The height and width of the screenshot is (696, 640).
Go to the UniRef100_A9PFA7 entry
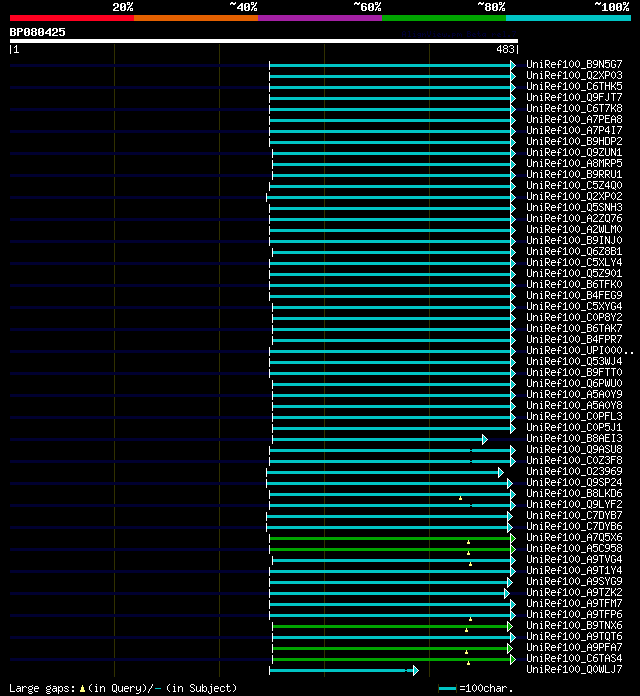pos(574,648)
